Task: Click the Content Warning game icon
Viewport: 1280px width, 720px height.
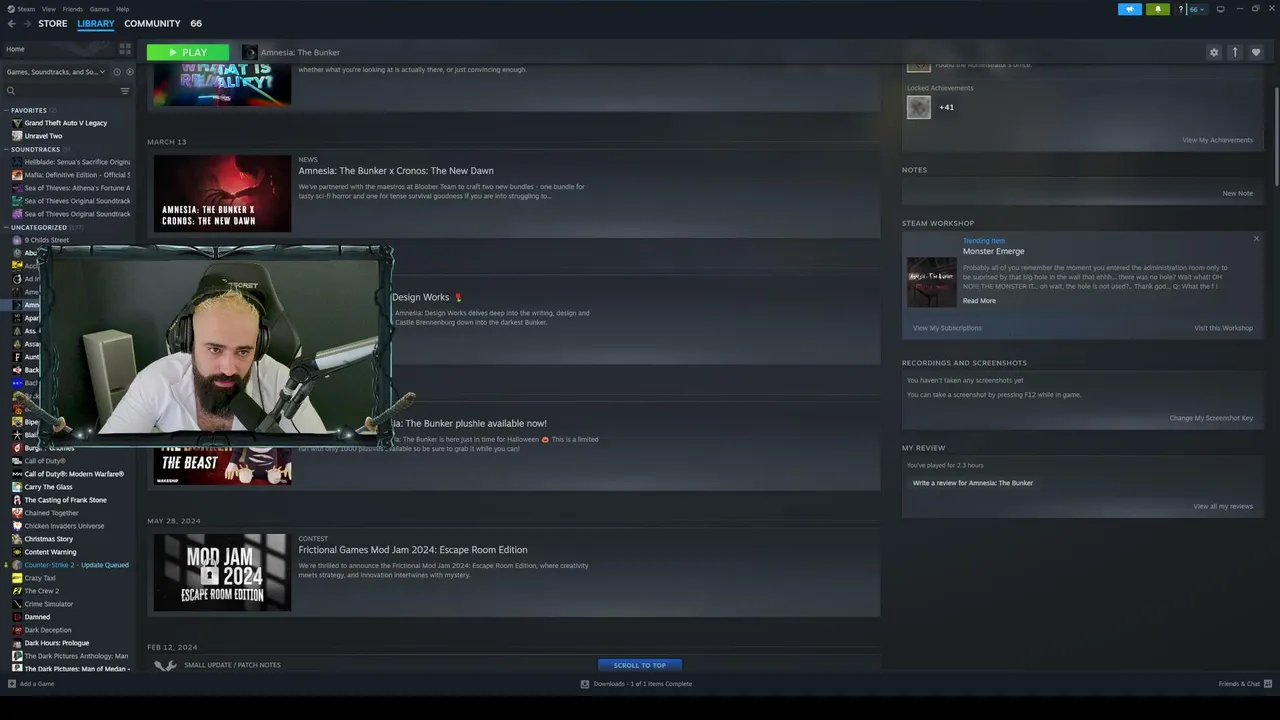Action: 17,552
